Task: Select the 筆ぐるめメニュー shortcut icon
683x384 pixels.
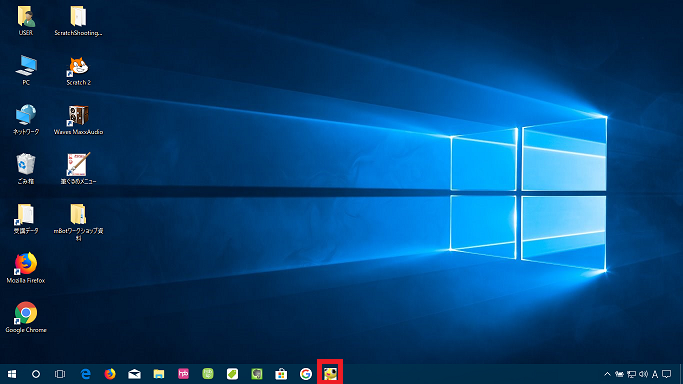Action: pos(78,168)
